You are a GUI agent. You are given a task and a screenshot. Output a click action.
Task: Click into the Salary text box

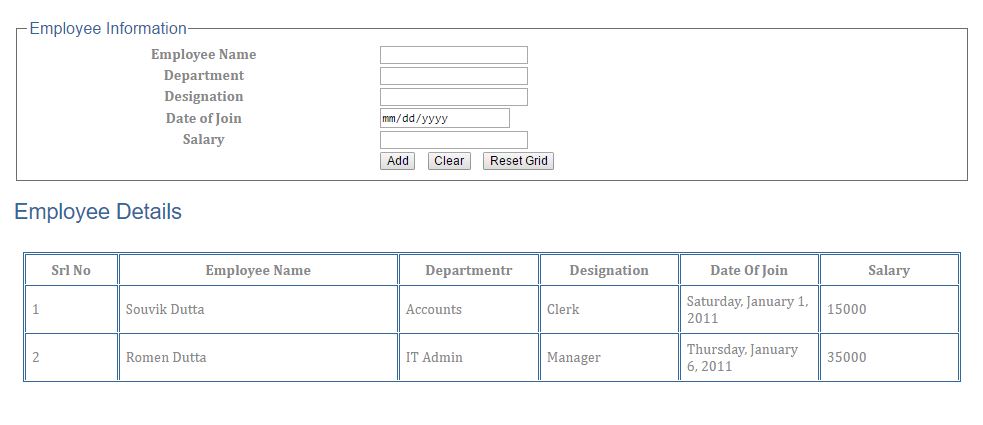click(453, 140)
